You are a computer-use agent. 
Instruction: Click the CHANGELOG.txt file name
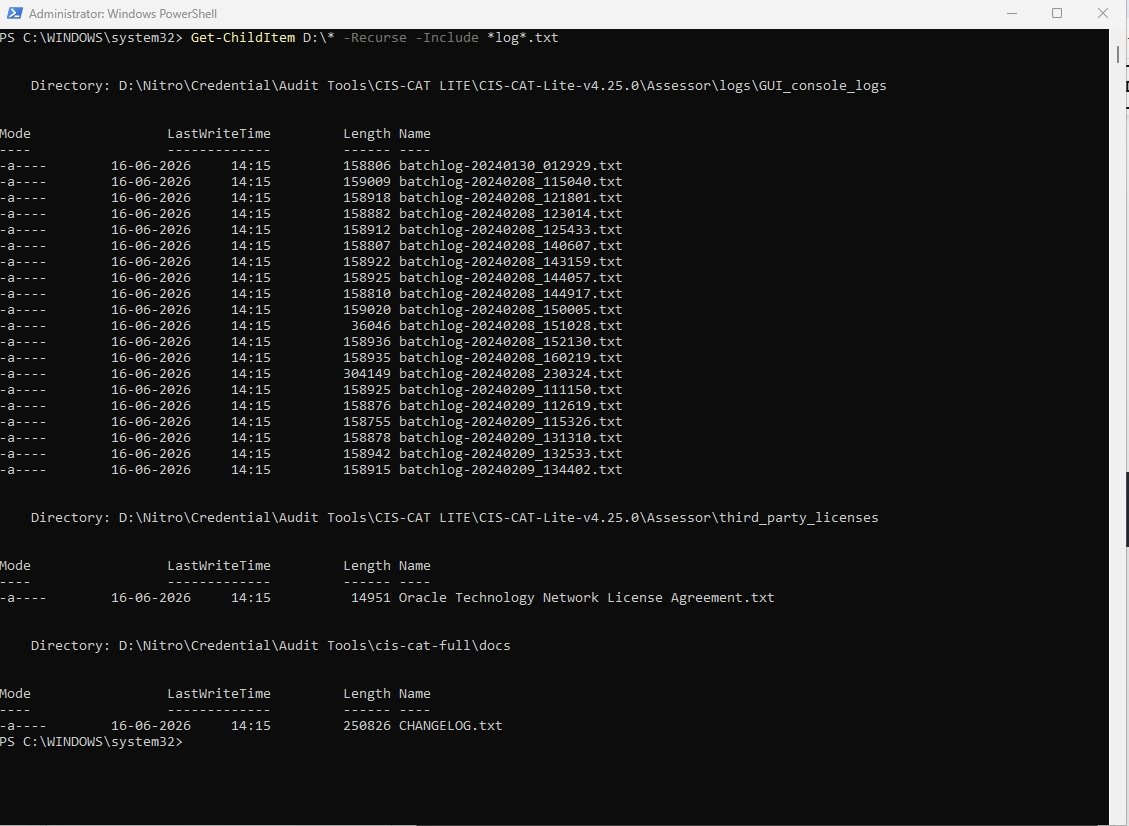point(451,726)
